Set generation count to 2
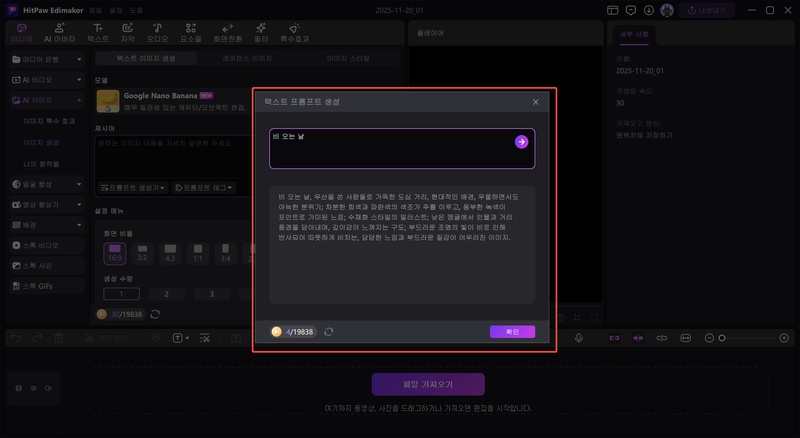 click(x=166, y=294)
